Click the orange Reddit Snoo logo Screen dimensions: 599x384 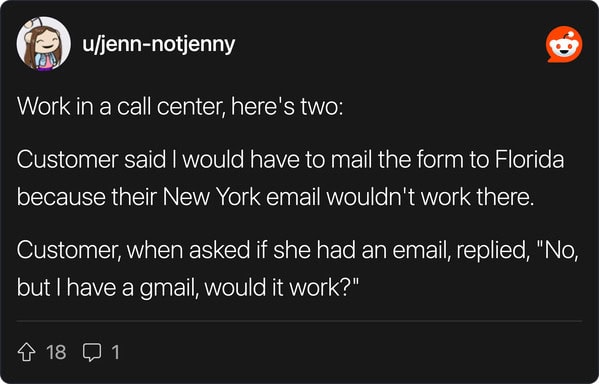564,44
